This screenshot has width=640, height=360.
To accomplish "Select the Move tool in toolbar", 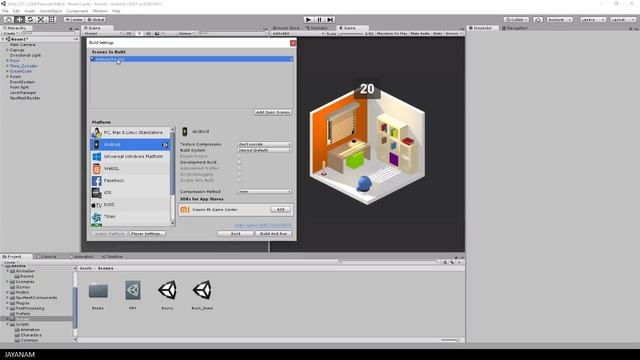I will tap(19, 20).
